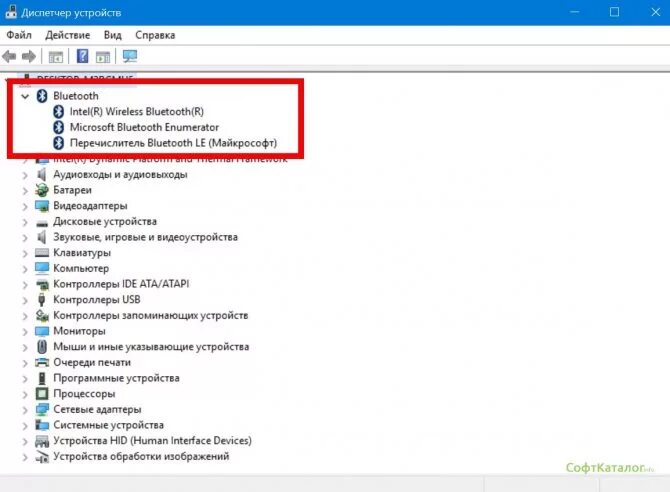Open the Справка menu
The height and width of the screenshot is (492, 670).
click(155, 35)
